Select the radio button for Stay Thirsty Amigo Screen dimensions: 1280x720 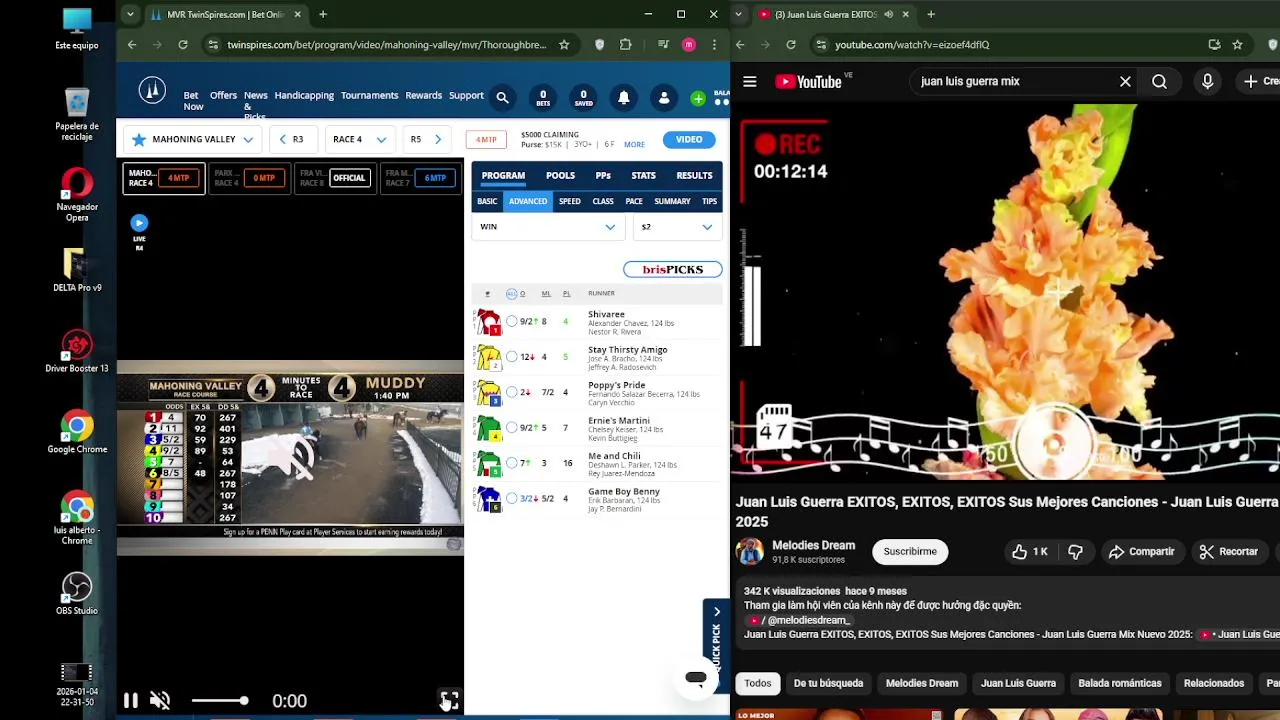pyautogui.click(x=512, y=357)
